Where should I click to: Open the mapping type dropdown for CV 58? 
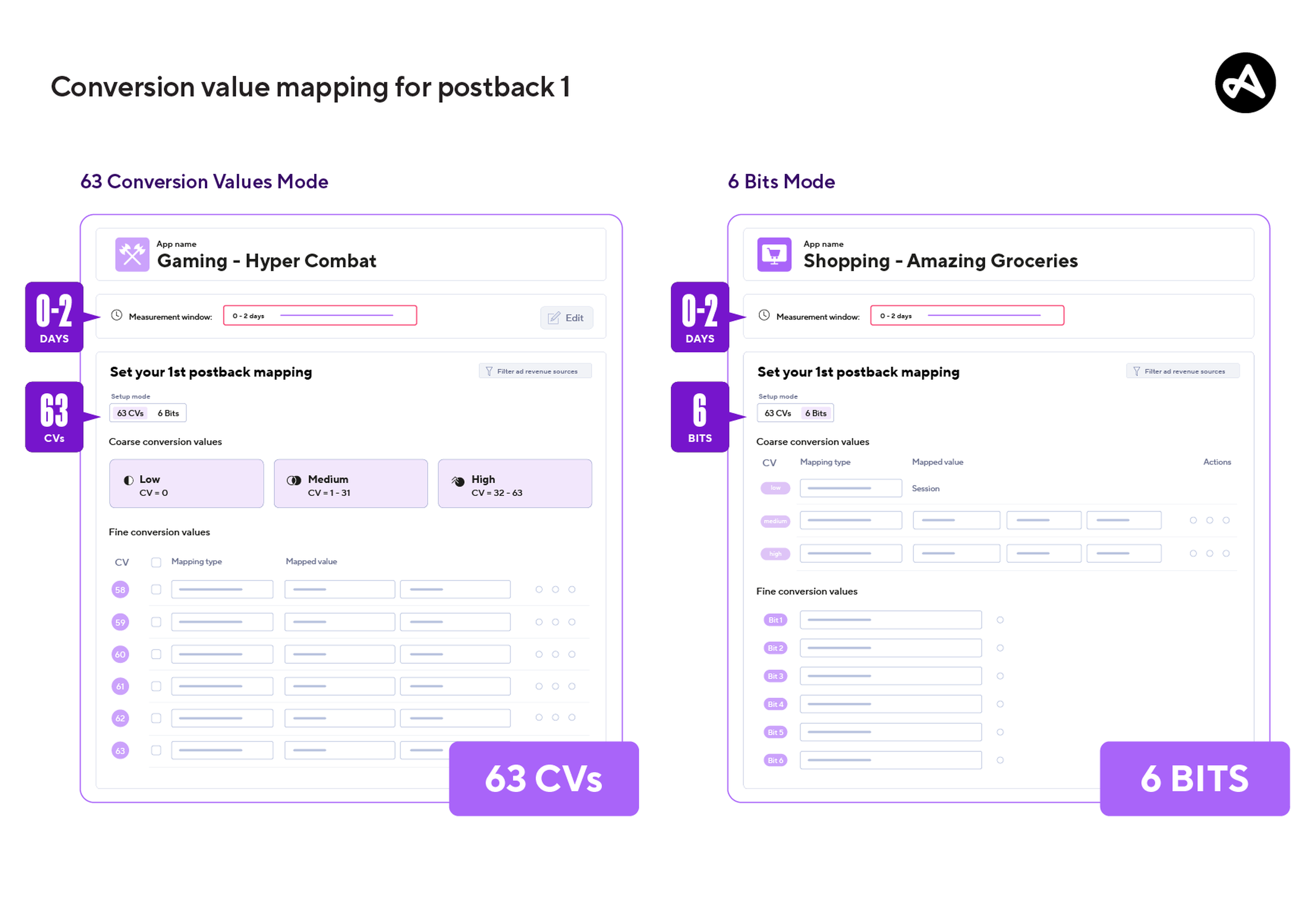click(x=222, y=589)
